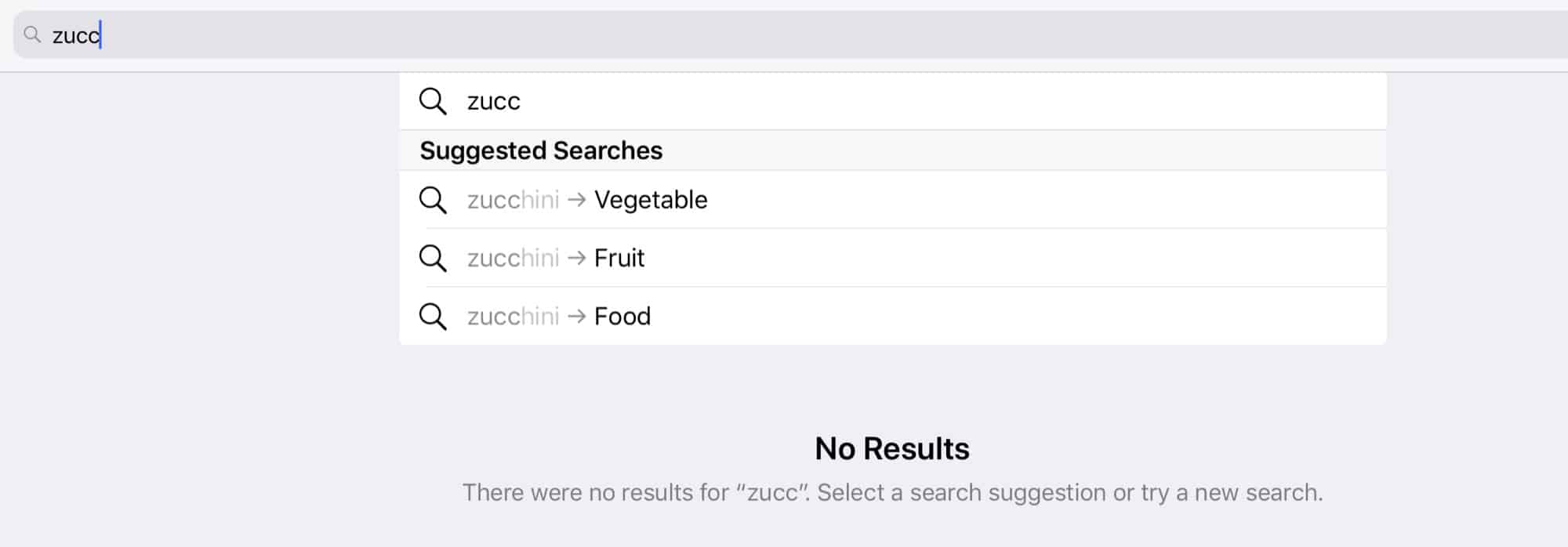1568x547 pixels.
Task: Place the cursor in the top search field text
Action: tap(76, 35)
